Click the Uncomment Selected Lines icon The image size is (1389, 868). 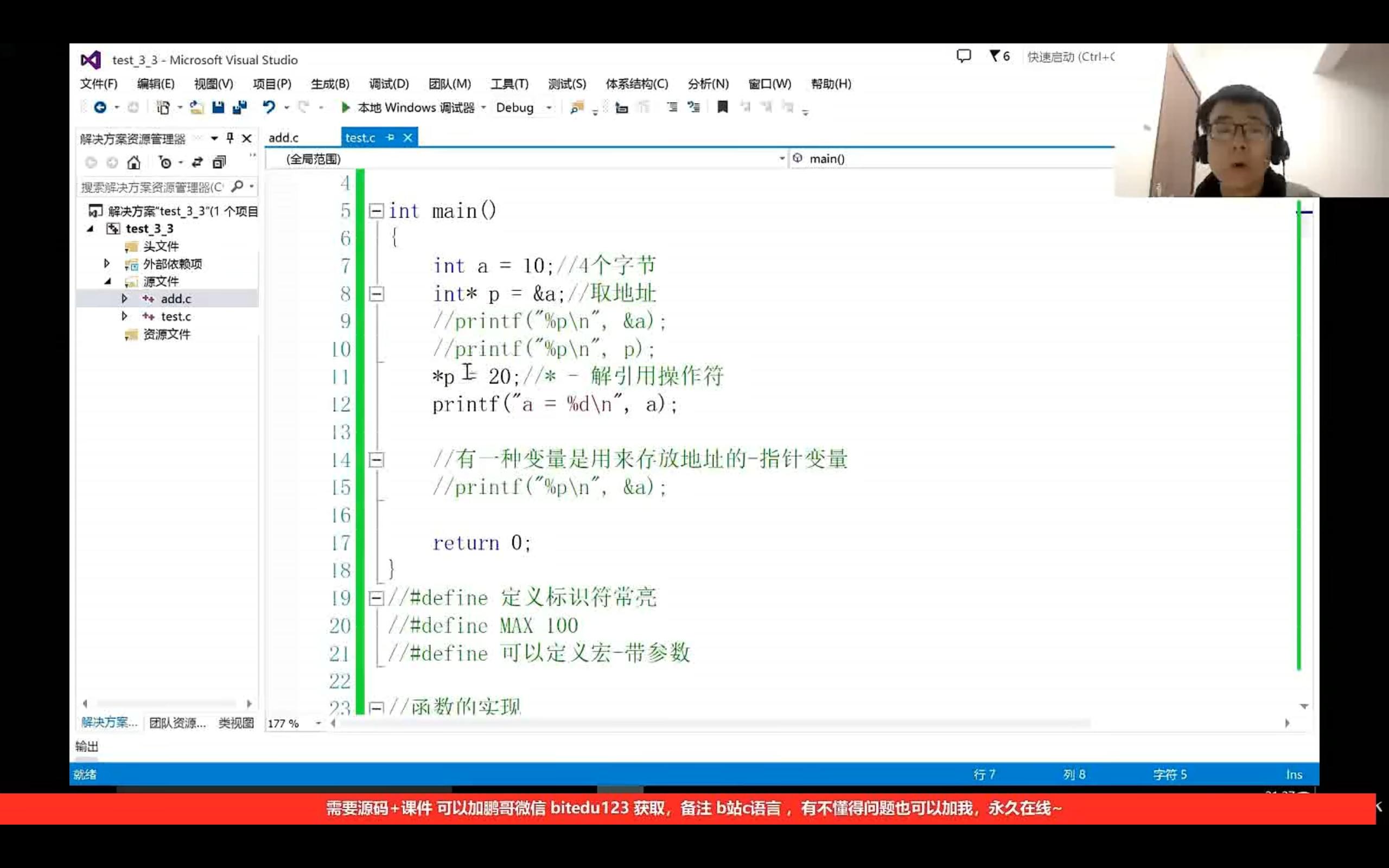694,107
